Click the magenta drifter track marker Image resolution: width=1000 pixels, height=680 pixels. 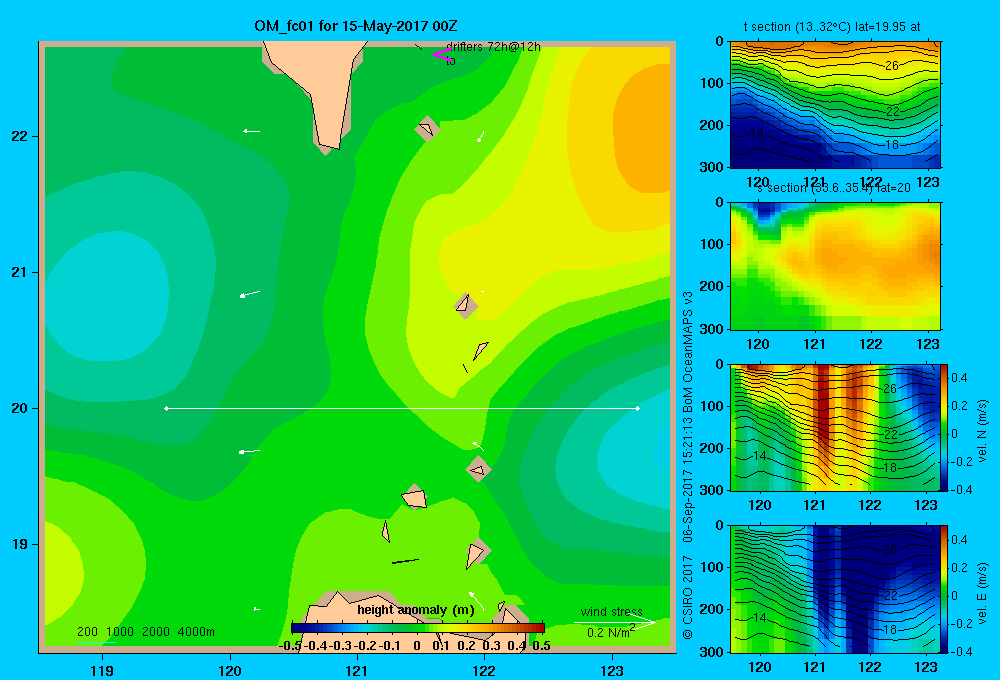pyautogui.click(x=441, y=54)
